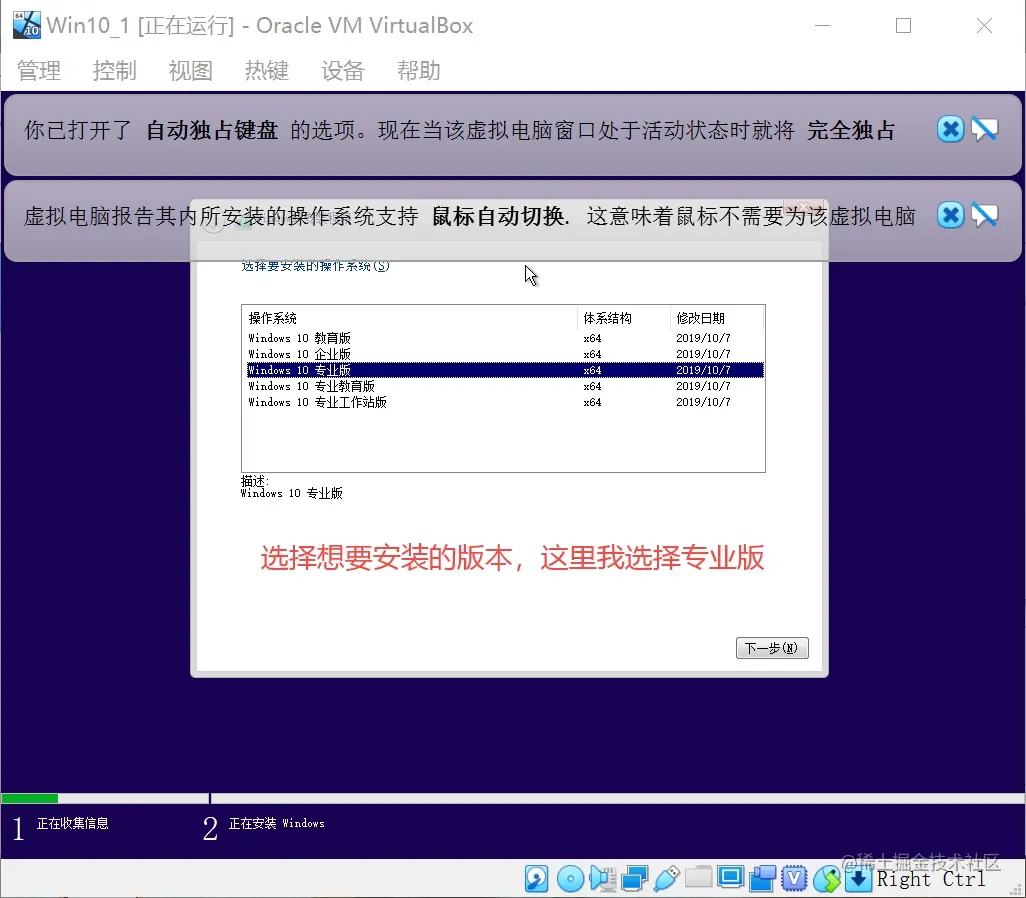This screenshot has width=1026, height=898.
Task: Click the shared folders status icon
Action: [x=698, y=877]
